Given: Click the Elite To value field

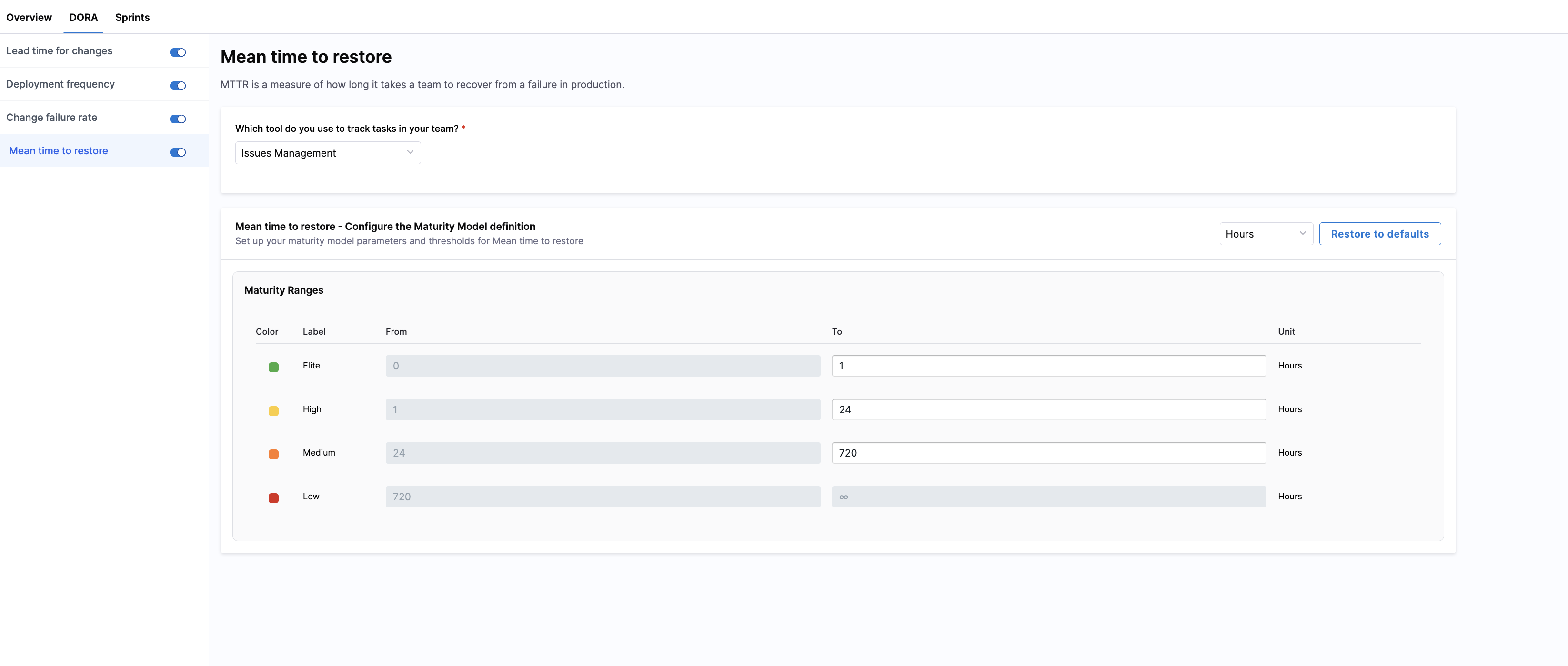Looking at the screenshot, I should coord(1048,366).
